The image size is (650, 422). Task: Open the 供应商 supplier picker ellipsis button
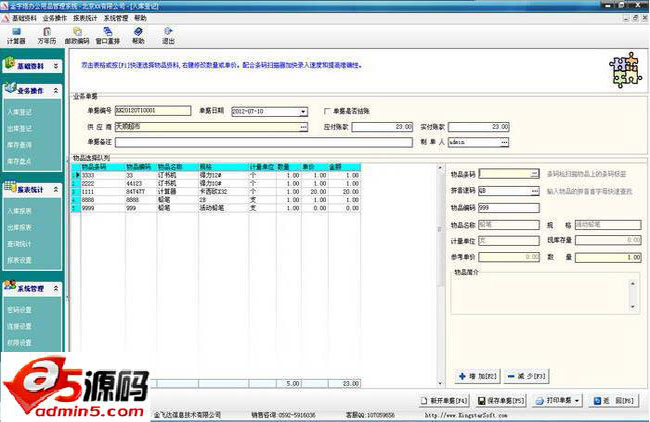[x=303, y=127]
